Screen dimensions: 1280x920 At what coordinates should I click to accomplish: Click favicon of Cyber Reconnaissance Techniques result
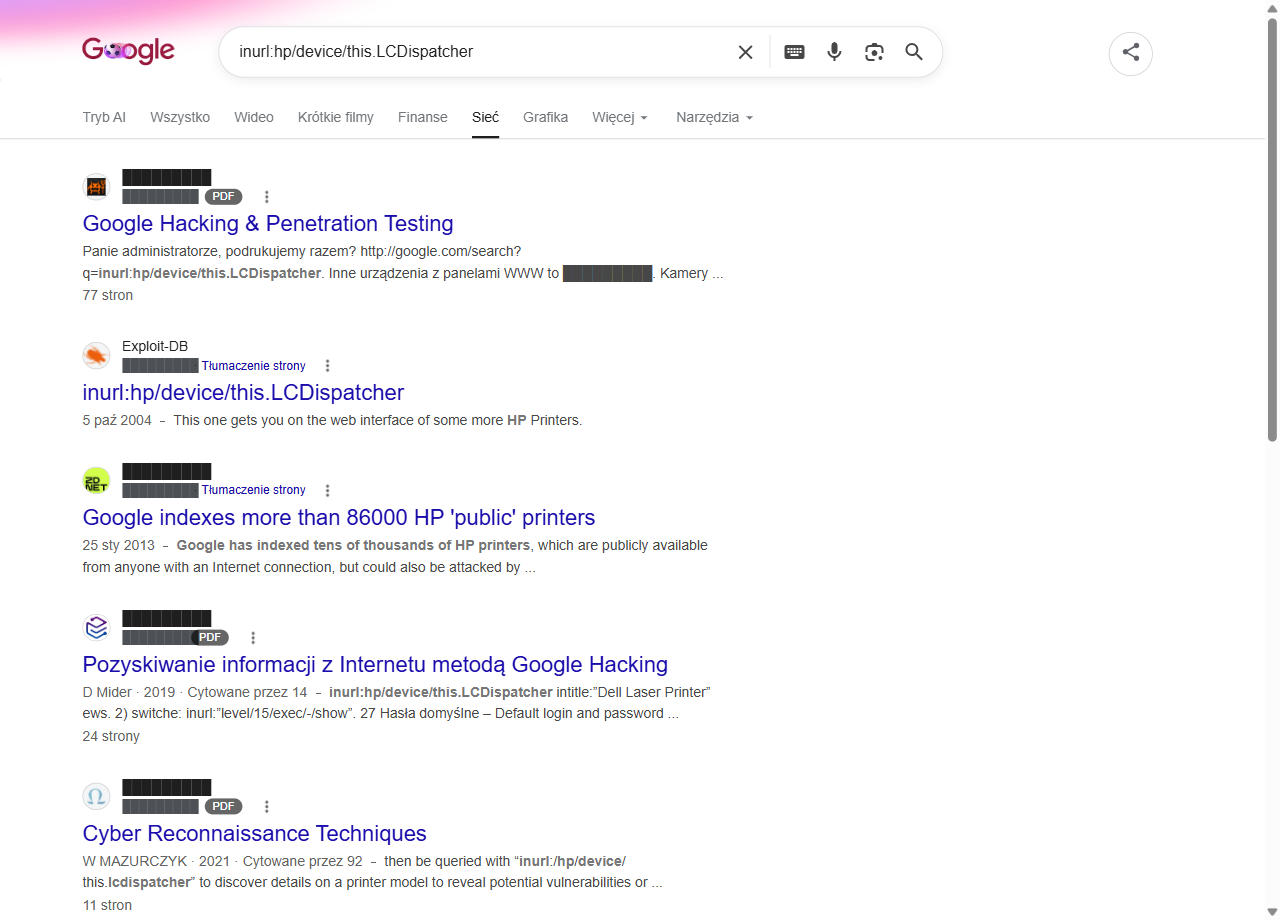pyautogui.click(x=96, y=796)
